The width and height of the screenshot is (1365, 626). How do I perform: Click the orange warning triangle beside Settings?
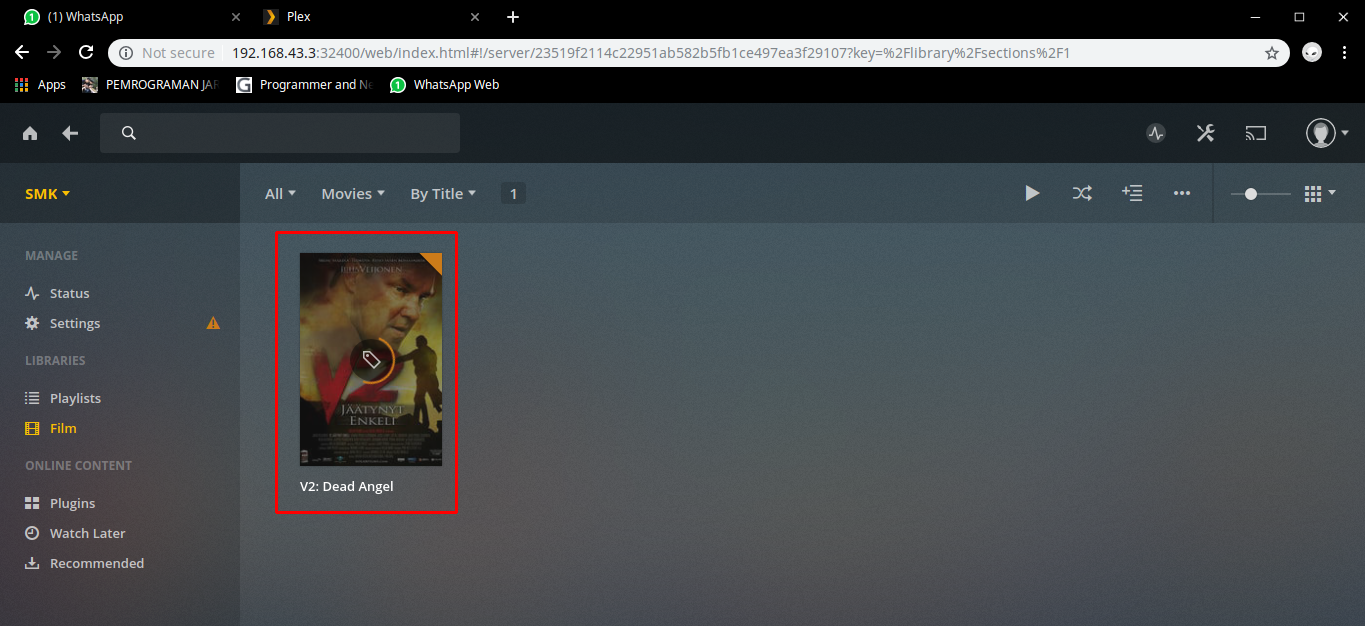[213, 323]
